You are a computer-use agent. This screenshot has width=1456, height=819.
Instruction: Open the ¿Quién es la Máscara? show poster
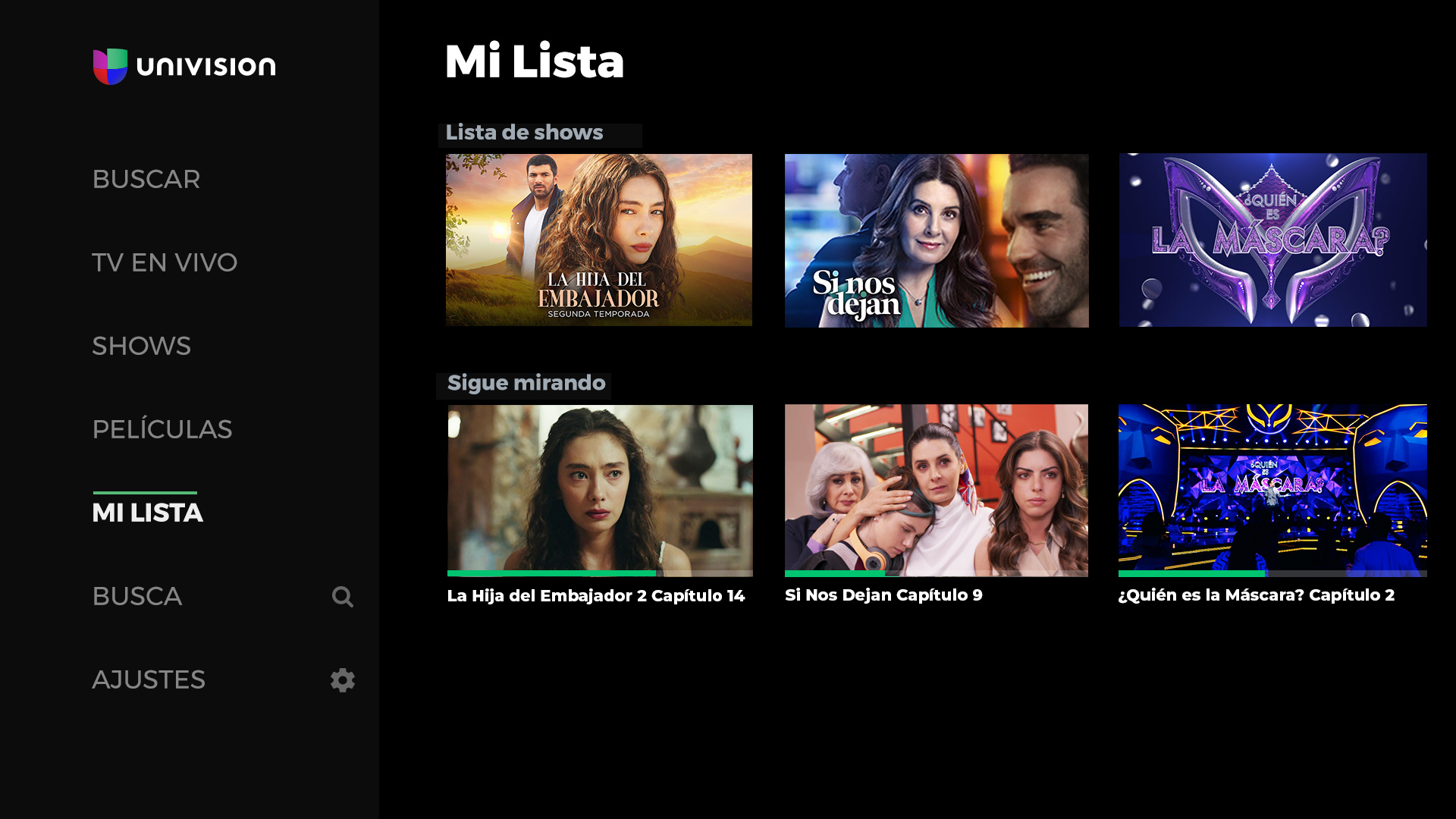click(x=1272, y=240)
